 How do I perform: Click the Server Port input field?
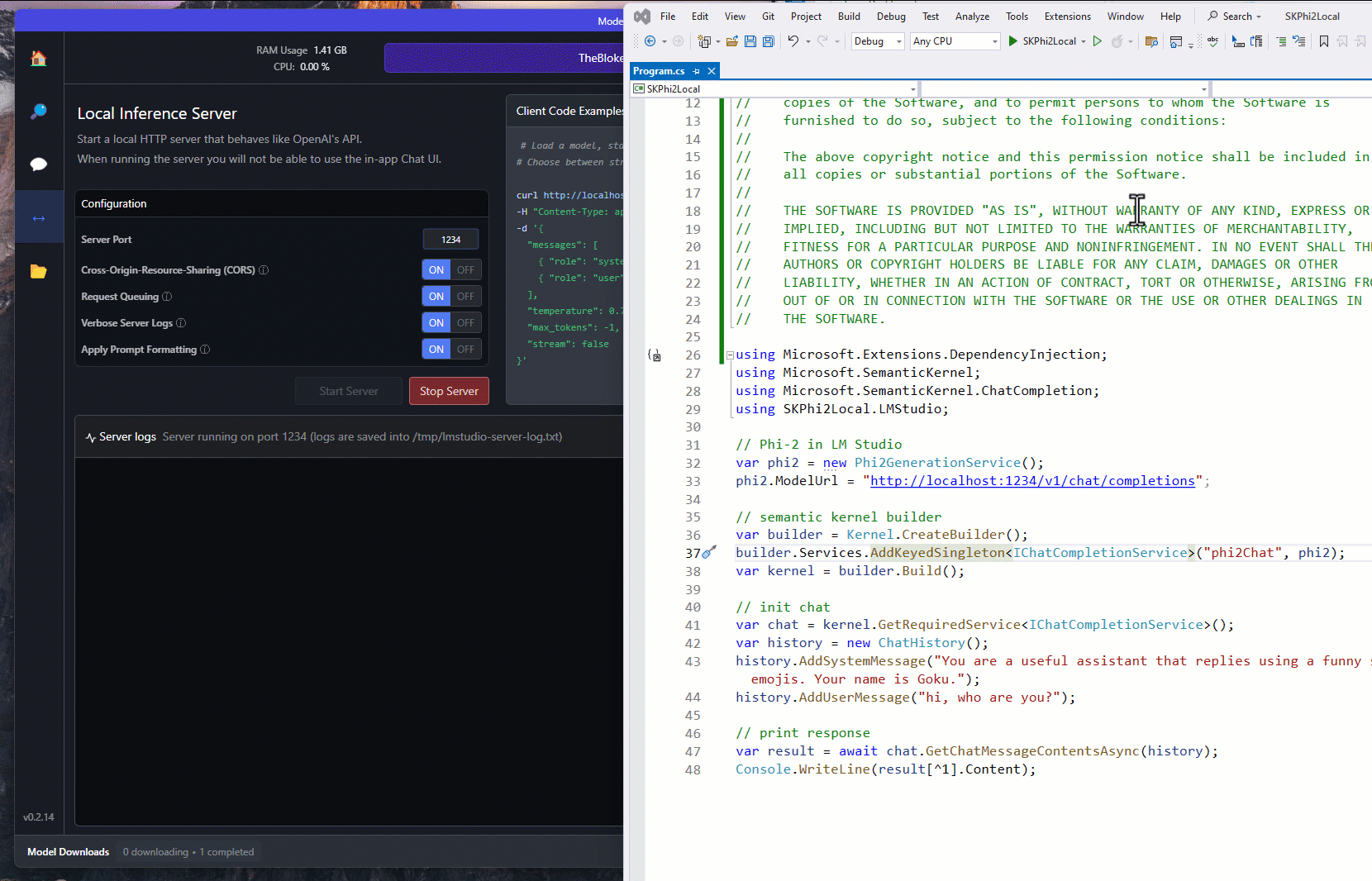tap(450, 240)
